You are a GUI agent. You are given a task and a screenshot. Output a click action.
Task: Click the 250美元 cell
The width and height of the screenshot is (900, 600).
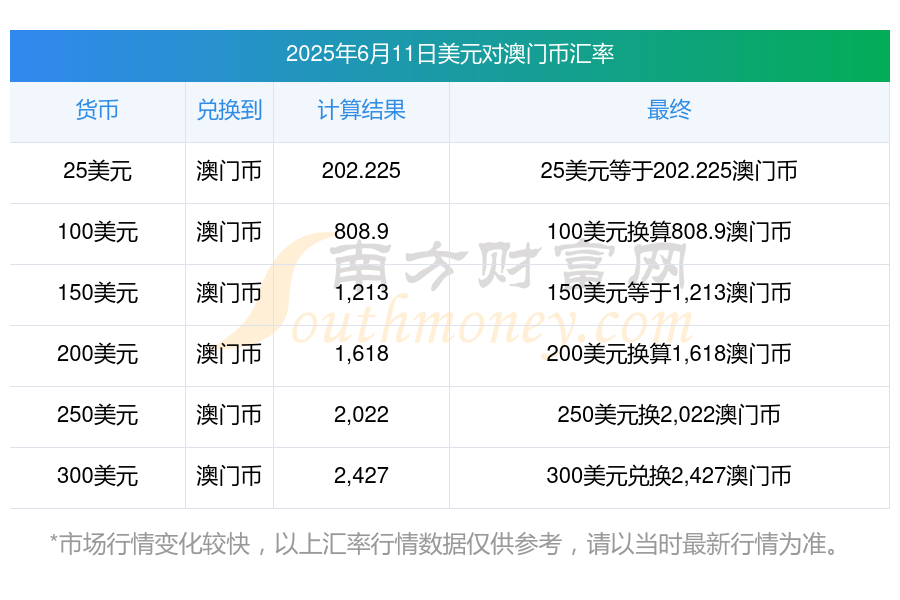97,415
